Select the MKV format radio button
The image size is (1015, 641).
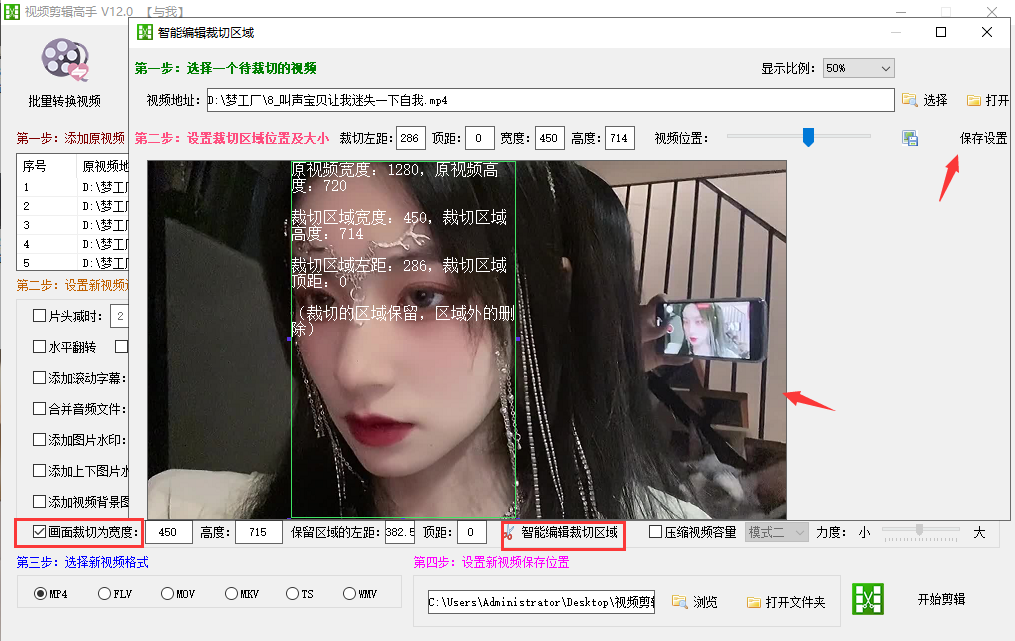tap(231, 594)
